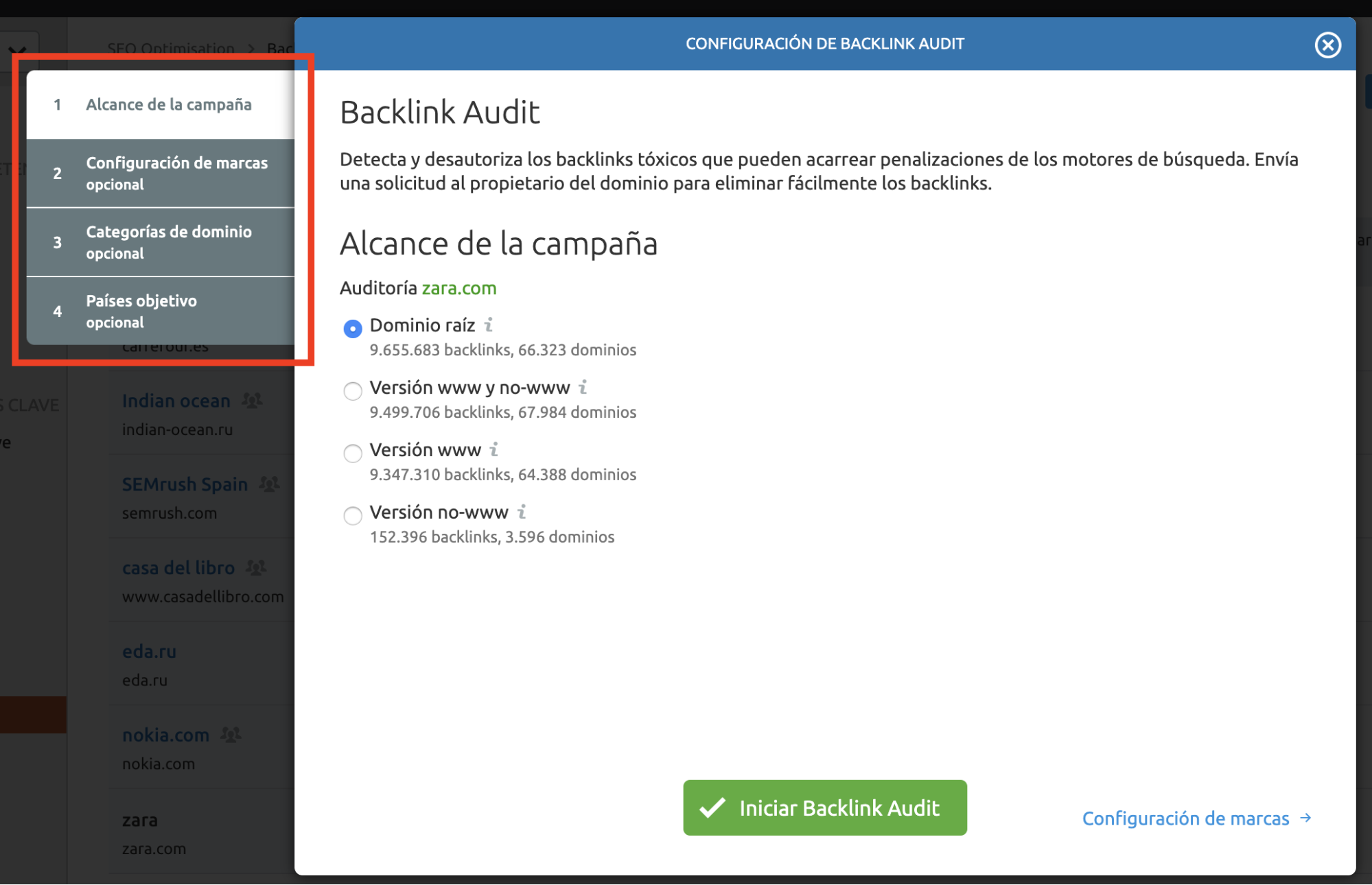Click shared-users icon next to casa del libro

pyautogui.click(x=256, y=567)
